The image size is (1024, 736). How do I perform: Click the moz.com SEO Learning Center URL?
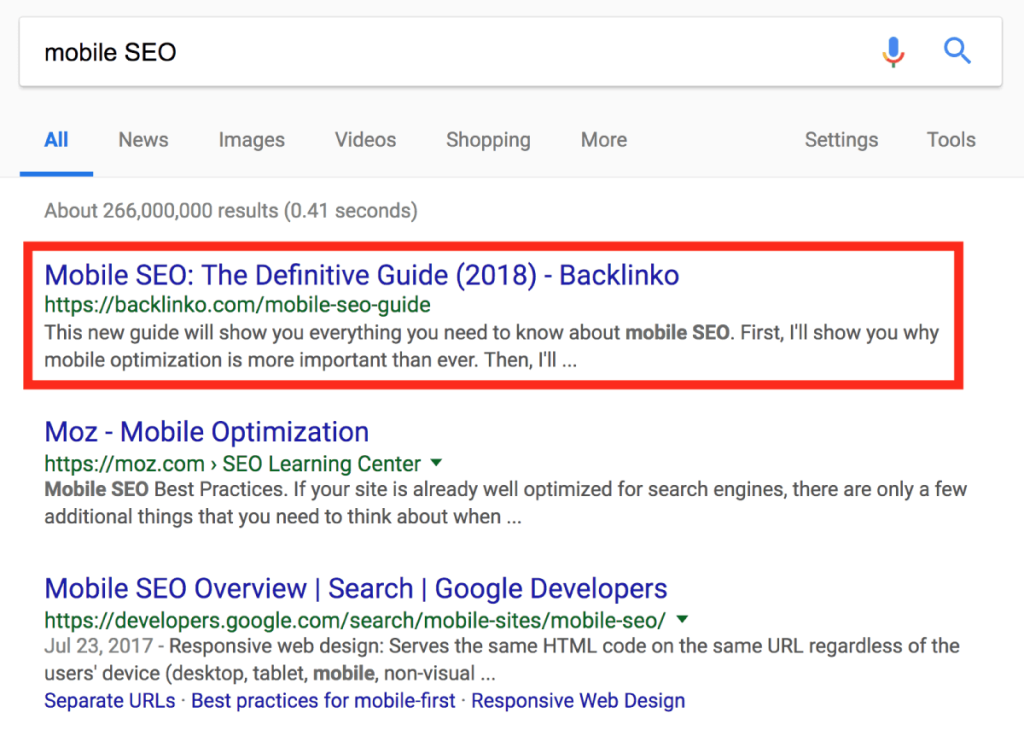point(232,464)
